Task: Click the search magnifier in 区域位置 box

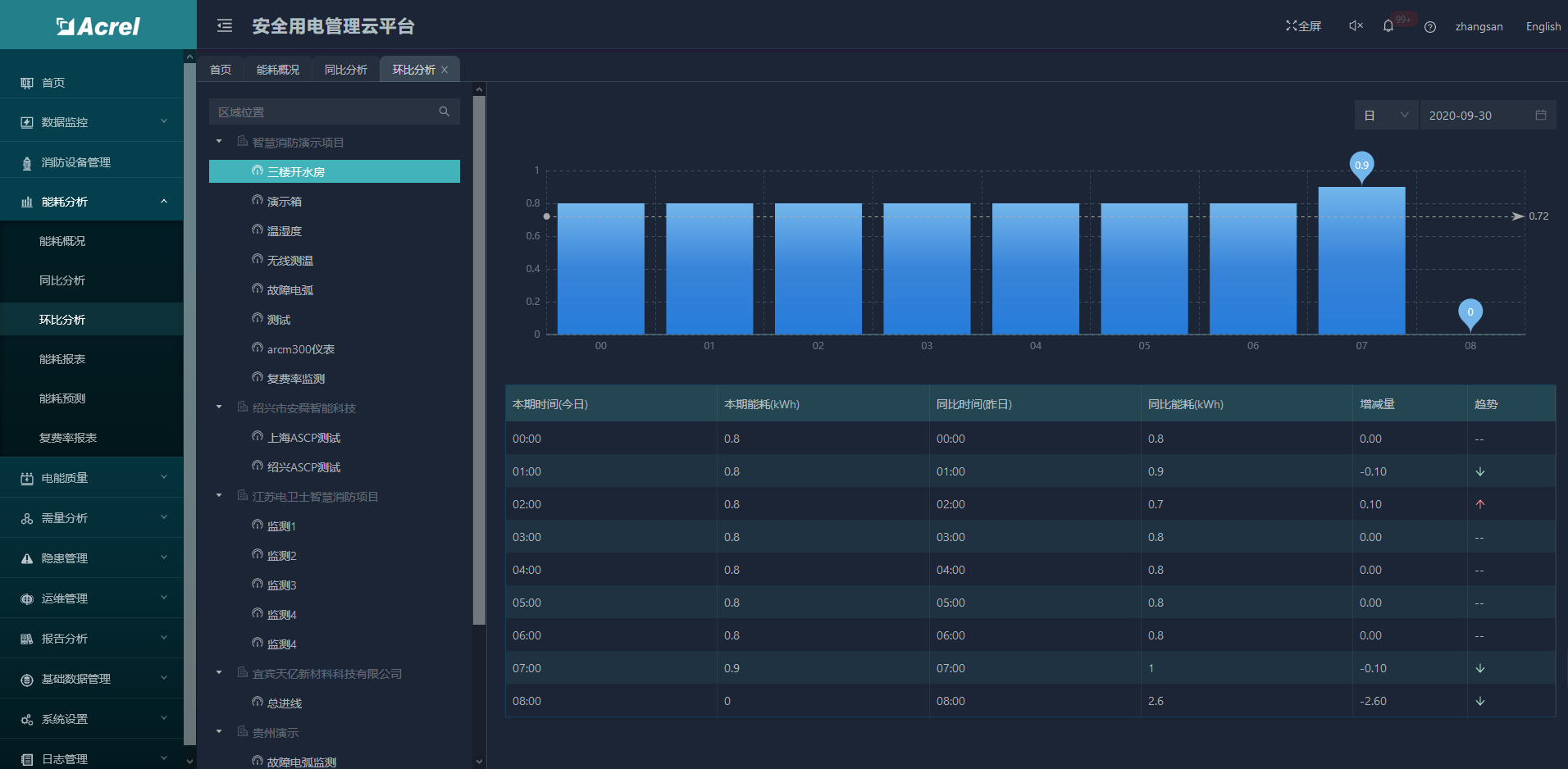Action: point(444,111)
